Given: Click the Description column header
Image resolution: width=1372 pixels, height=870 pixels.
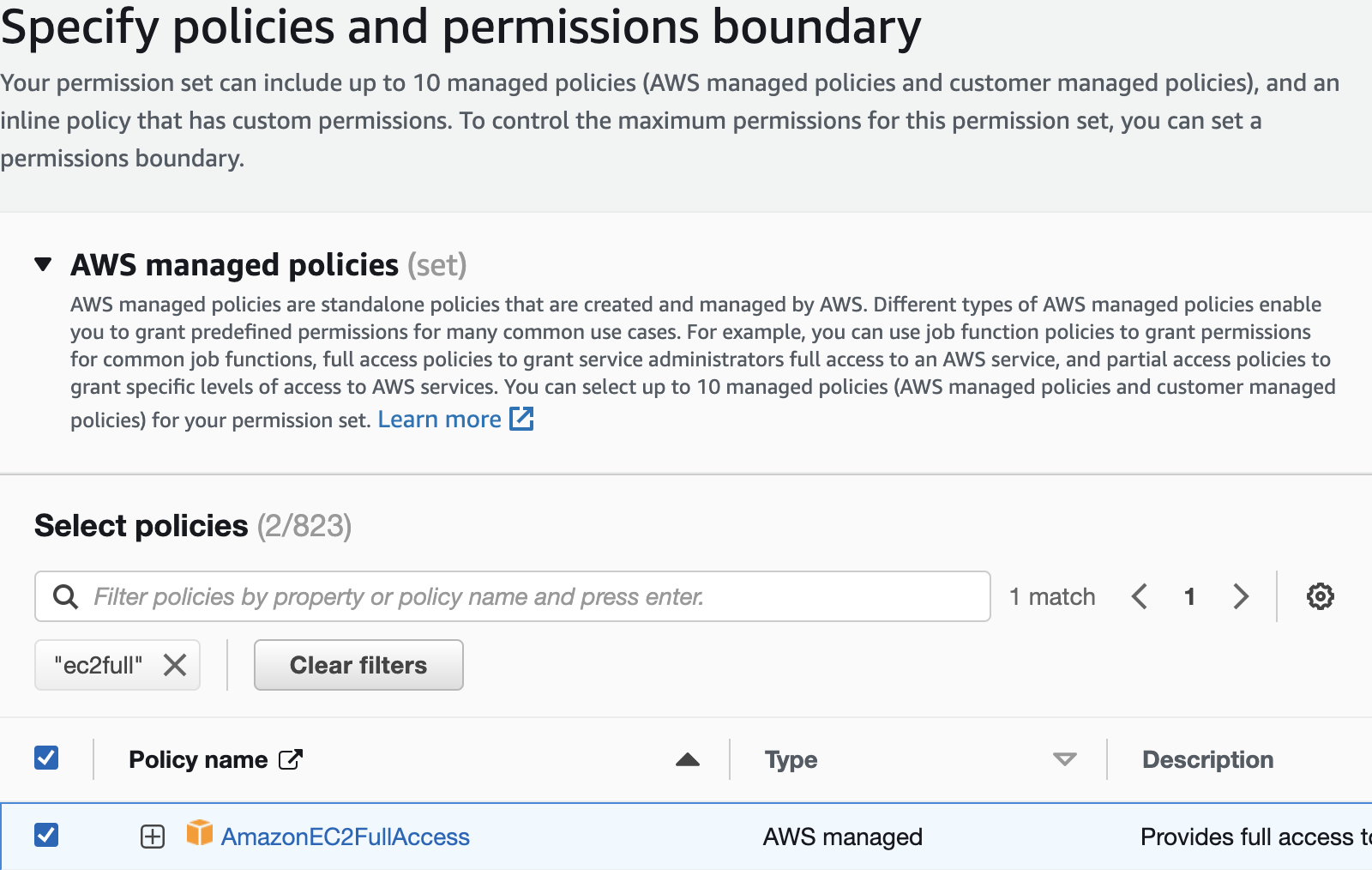Looking at the screenshot, I should [1207, 759].
